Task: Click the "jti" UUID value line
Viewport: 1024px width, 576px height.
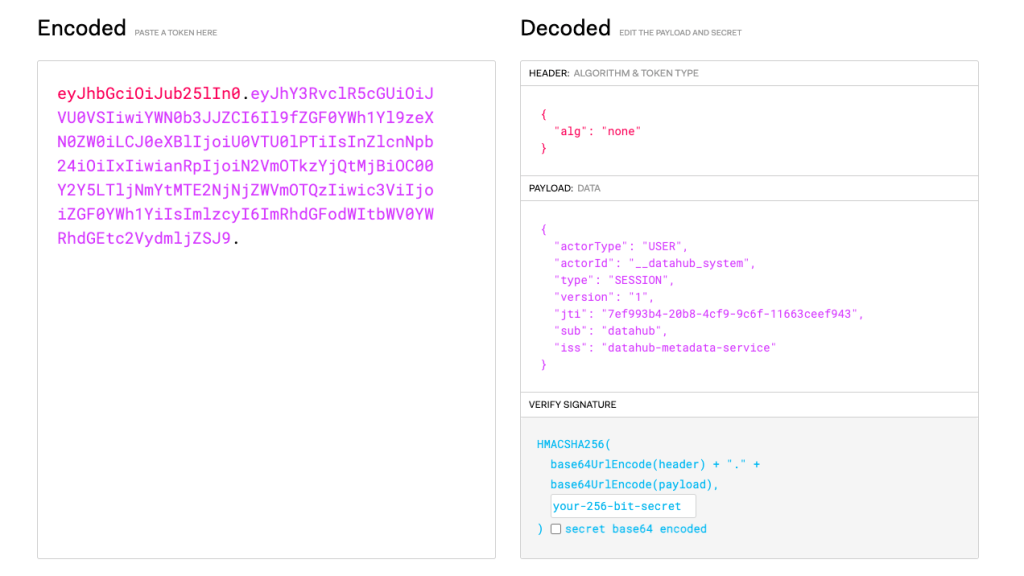Action: 708,314
